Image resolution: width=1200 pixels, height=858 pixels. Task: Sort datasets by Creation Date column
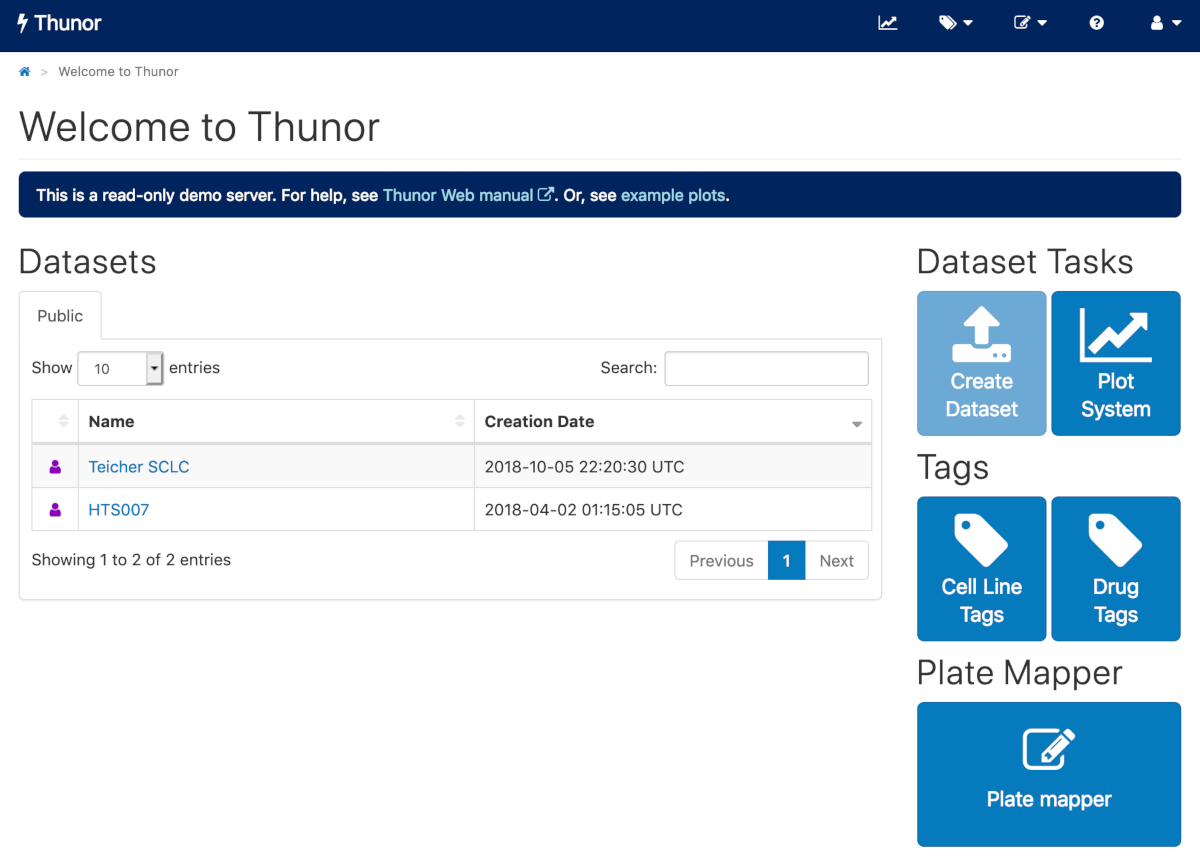673,422
